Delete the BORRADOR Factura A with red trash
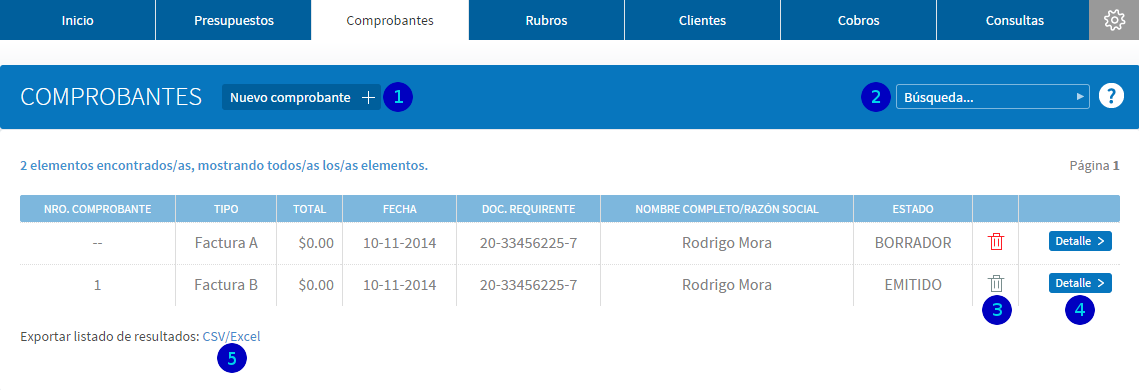This screenshot has width=1139, height=390. [996, 242]
